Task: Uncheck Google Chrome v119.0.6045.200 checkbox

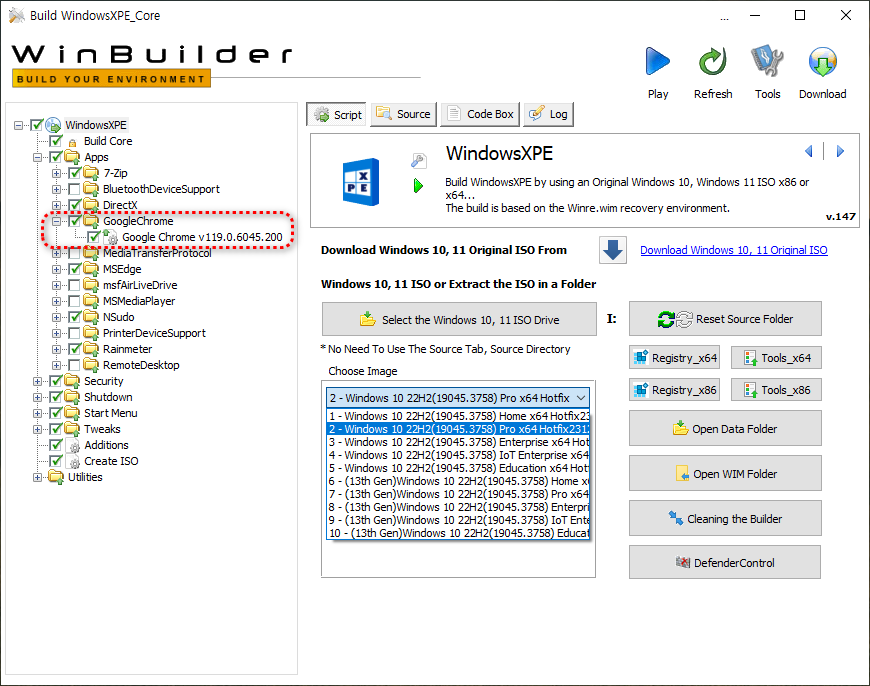Action: coord(93,237)
